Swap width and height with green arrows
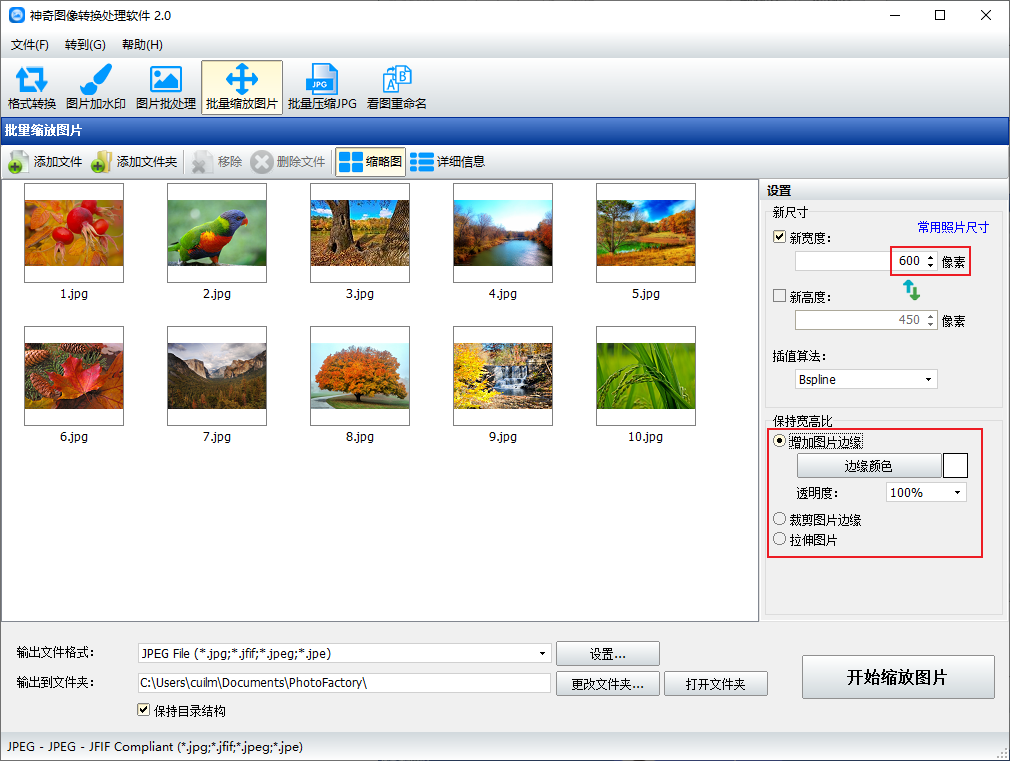The image size is (1010, 761). [911, 290]
